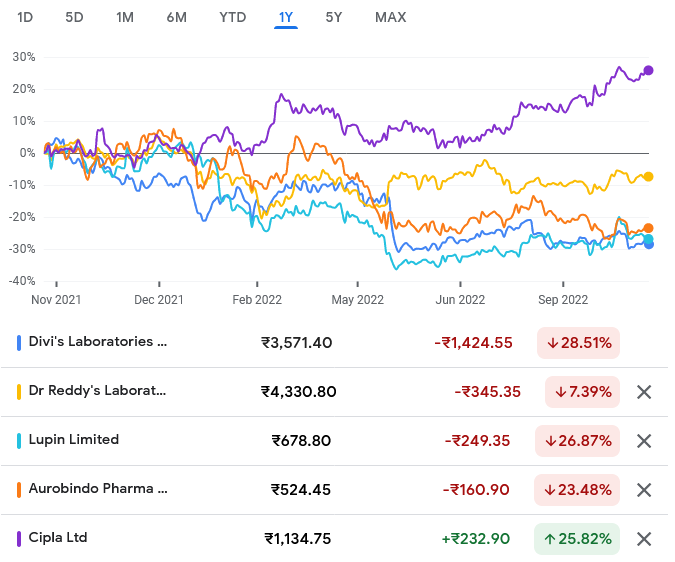Switch chart to the 6M range
The image size is (675, 562).
(176, 17)
